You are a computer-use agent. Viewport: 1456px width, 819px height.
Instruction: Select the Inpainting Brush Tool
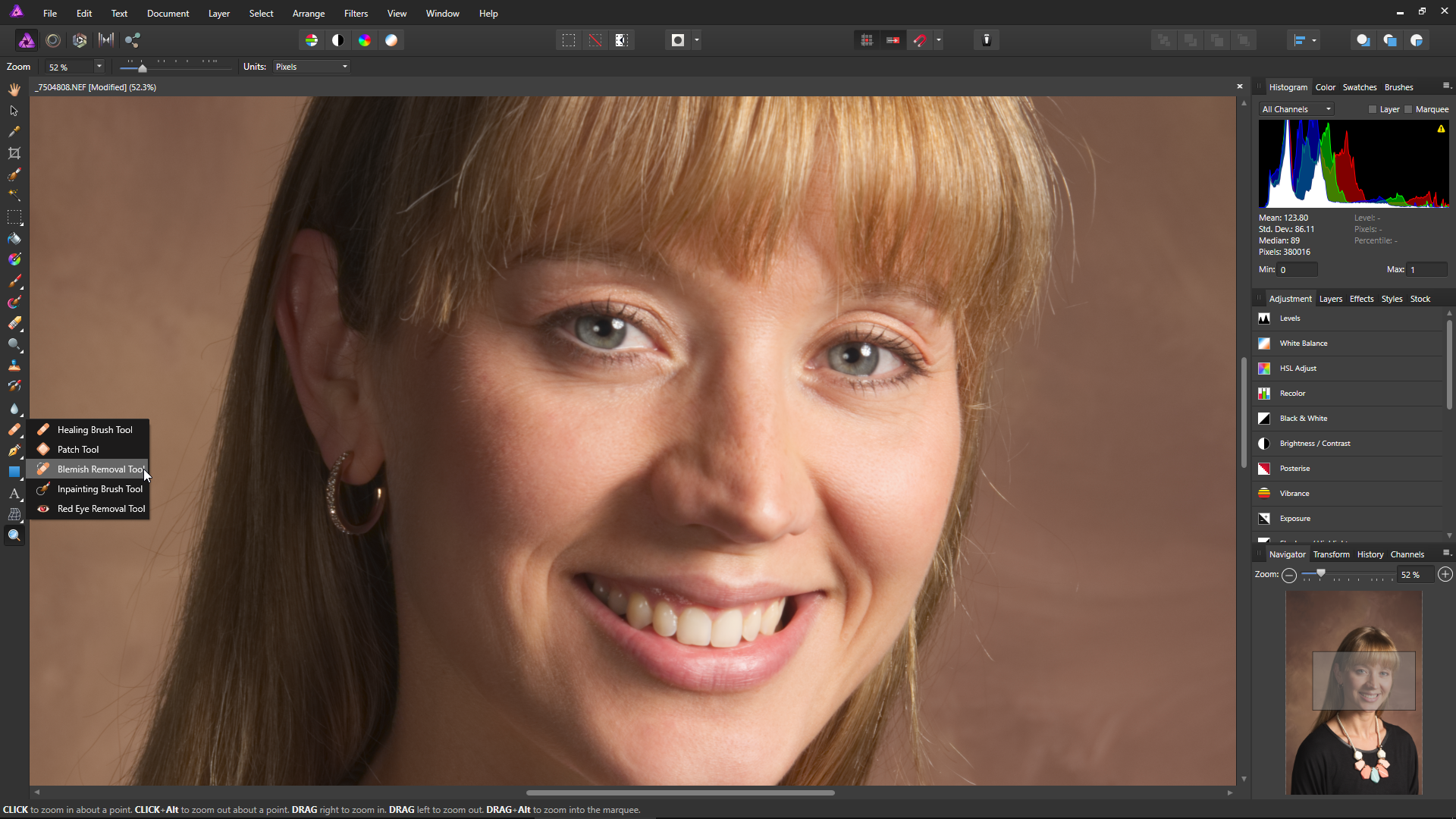tap(99, 489)
